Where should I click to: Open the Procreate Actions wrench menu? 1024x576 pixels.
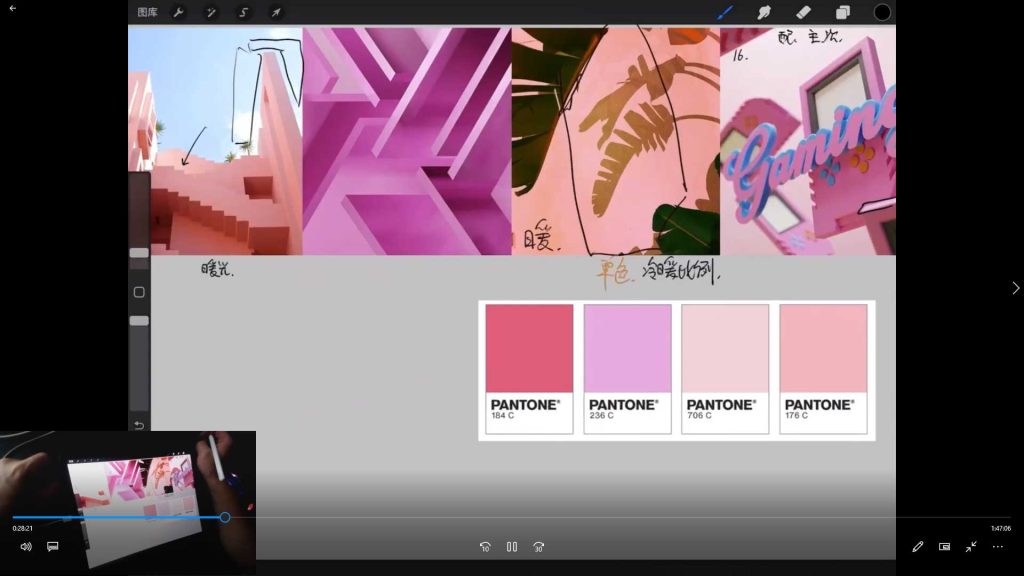point(179,13)
